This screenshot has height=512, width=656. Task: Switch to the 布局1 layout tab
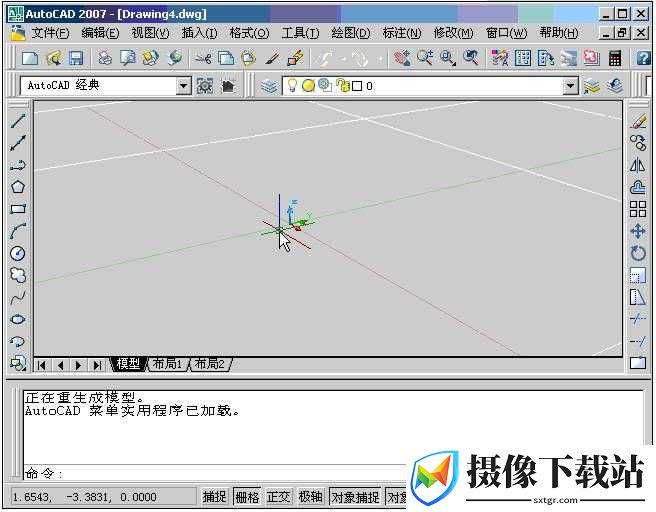tap(167, 364)
